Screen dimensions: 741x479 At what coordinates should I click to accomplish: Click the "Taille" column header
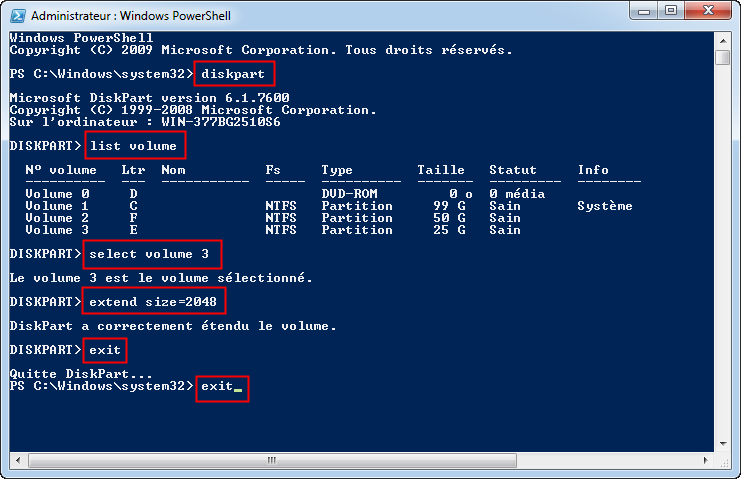pos(441,170)
